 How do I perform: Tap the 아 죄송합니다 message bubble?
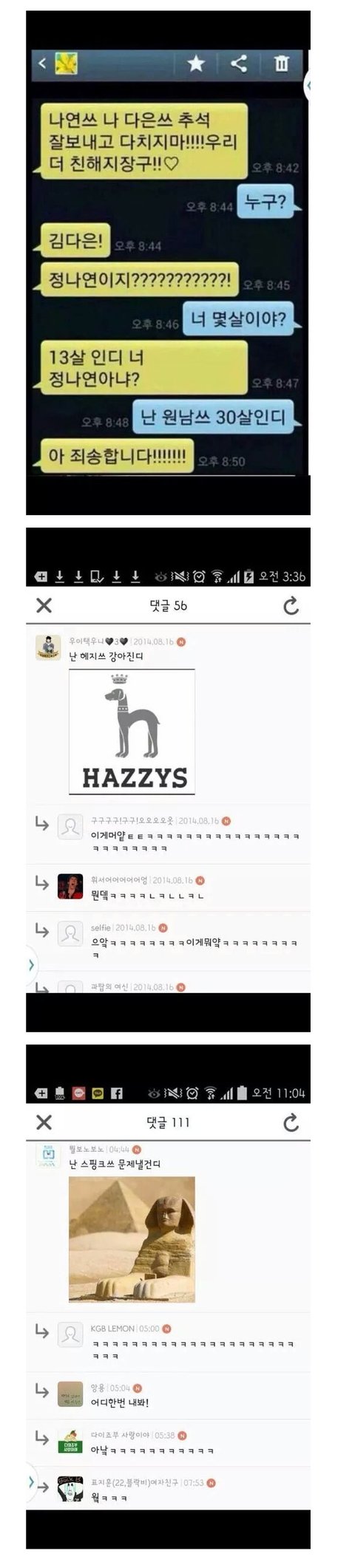117,456
